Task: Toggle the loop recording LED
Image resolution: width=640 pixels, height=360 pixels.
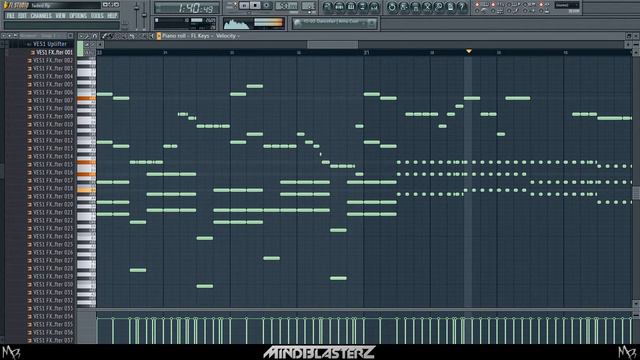Action: tap(525, 4)
